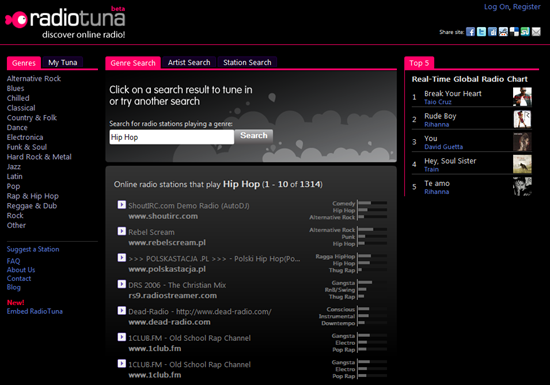Open Te amo album thumbnail

(x=522, y=187)
